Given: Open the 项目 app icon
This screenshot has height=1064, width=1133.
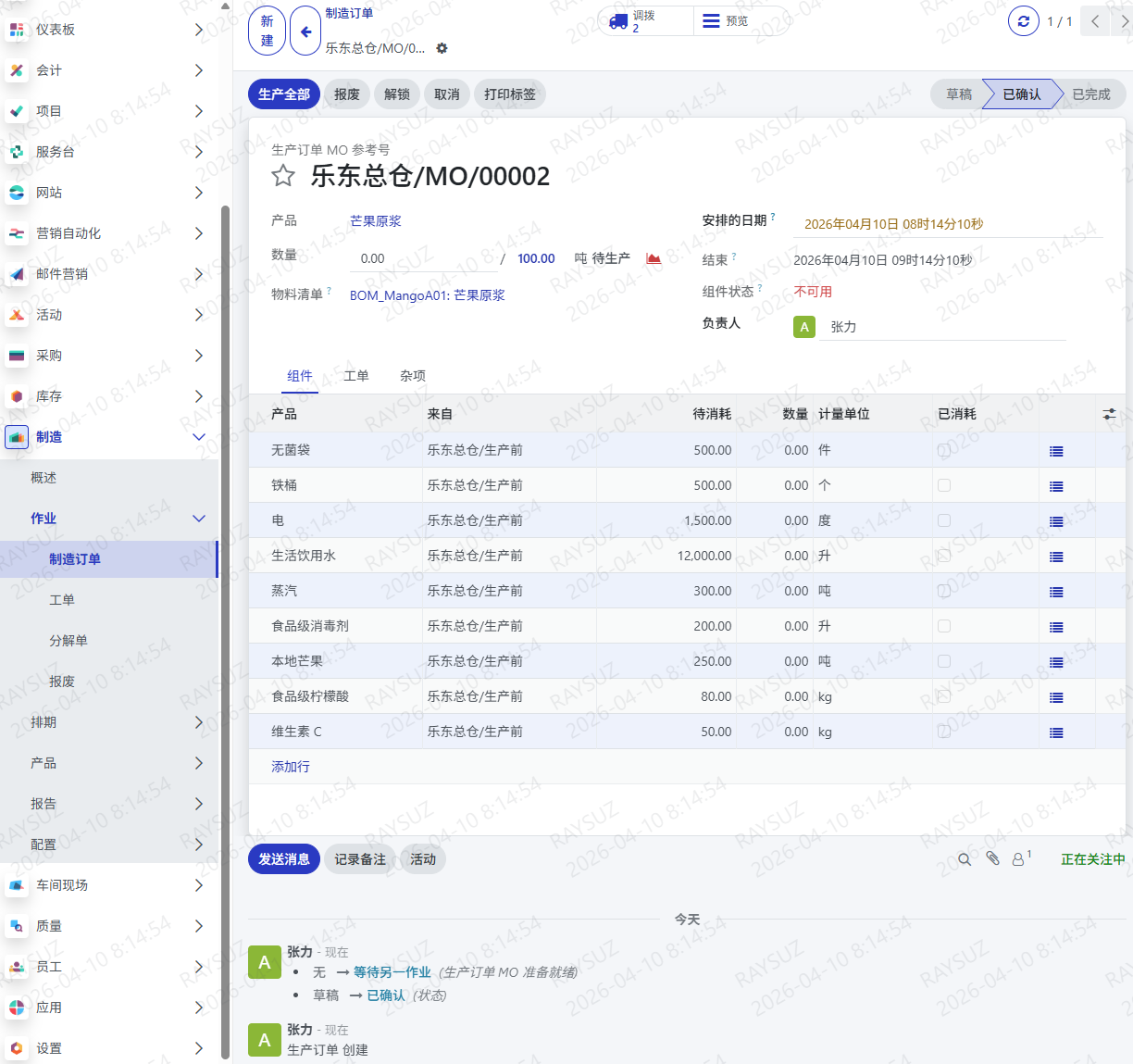Looking at the screenshot, I should click(x=17, y=111).
